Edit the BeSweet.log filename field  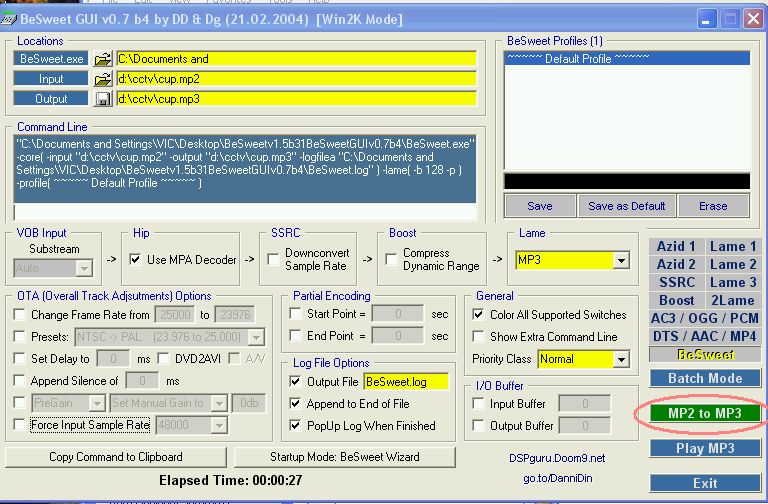(x=406, y=382)
